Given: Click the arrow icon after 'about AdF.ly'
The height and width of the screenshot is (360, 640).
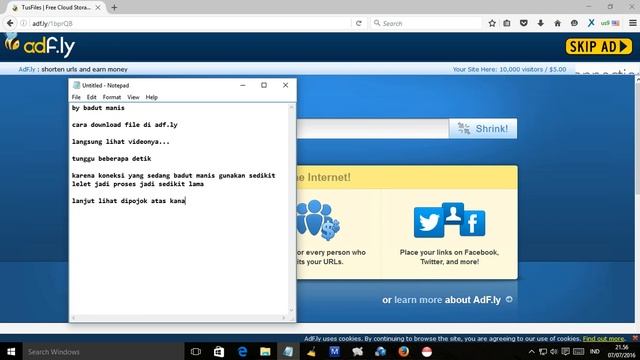Looking at the screenshot, I should (509, 299).
